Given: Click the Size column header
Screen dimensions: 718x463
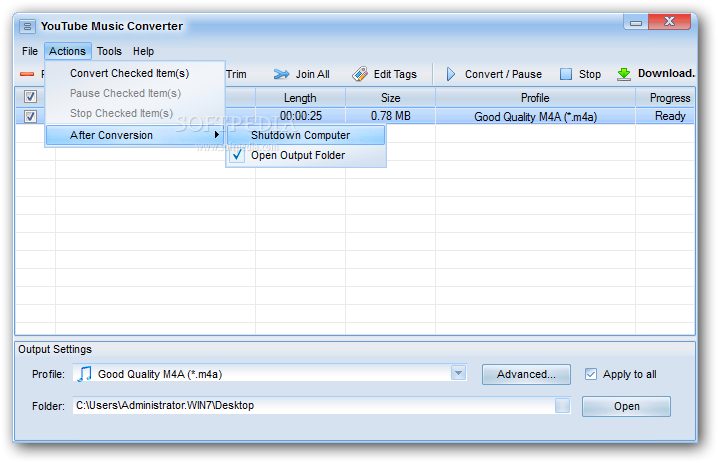Looking at the screenshot, I should pyautogui.click(x=390, y=98).
